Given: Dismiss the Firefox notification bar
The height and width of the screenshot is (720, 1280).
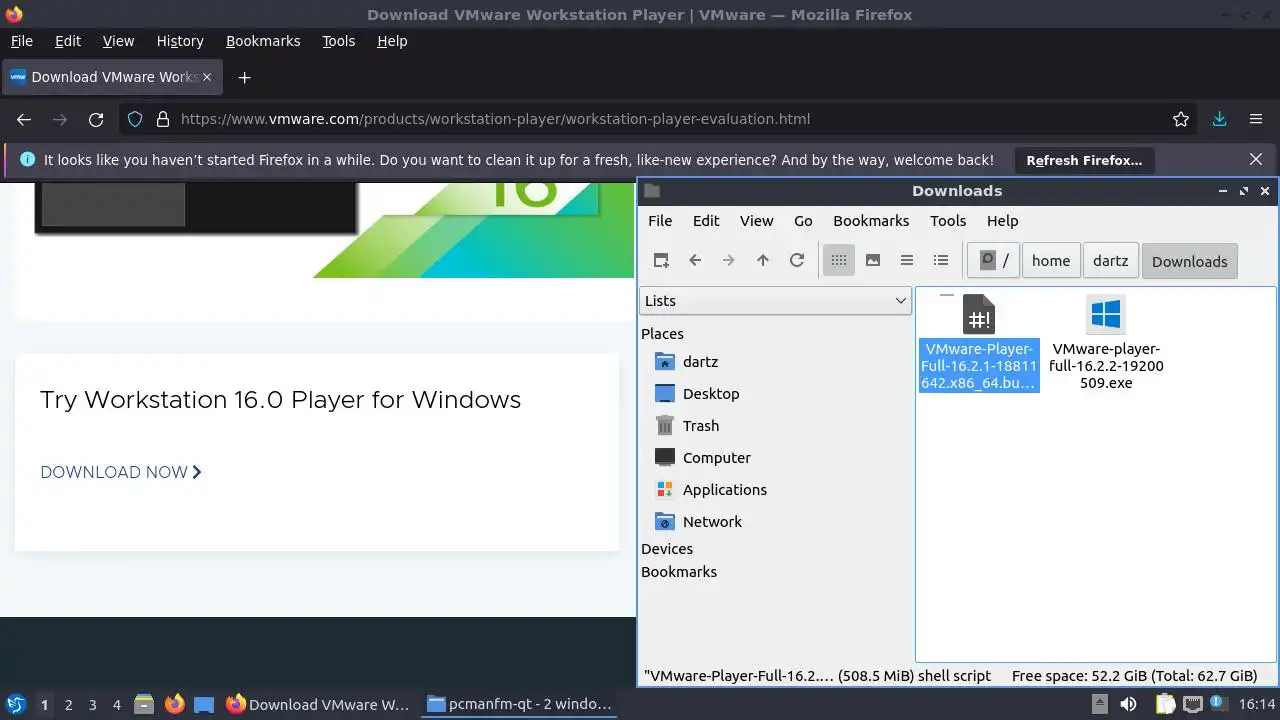Looking at the screenshot, I should click(x=1256, y=159).
